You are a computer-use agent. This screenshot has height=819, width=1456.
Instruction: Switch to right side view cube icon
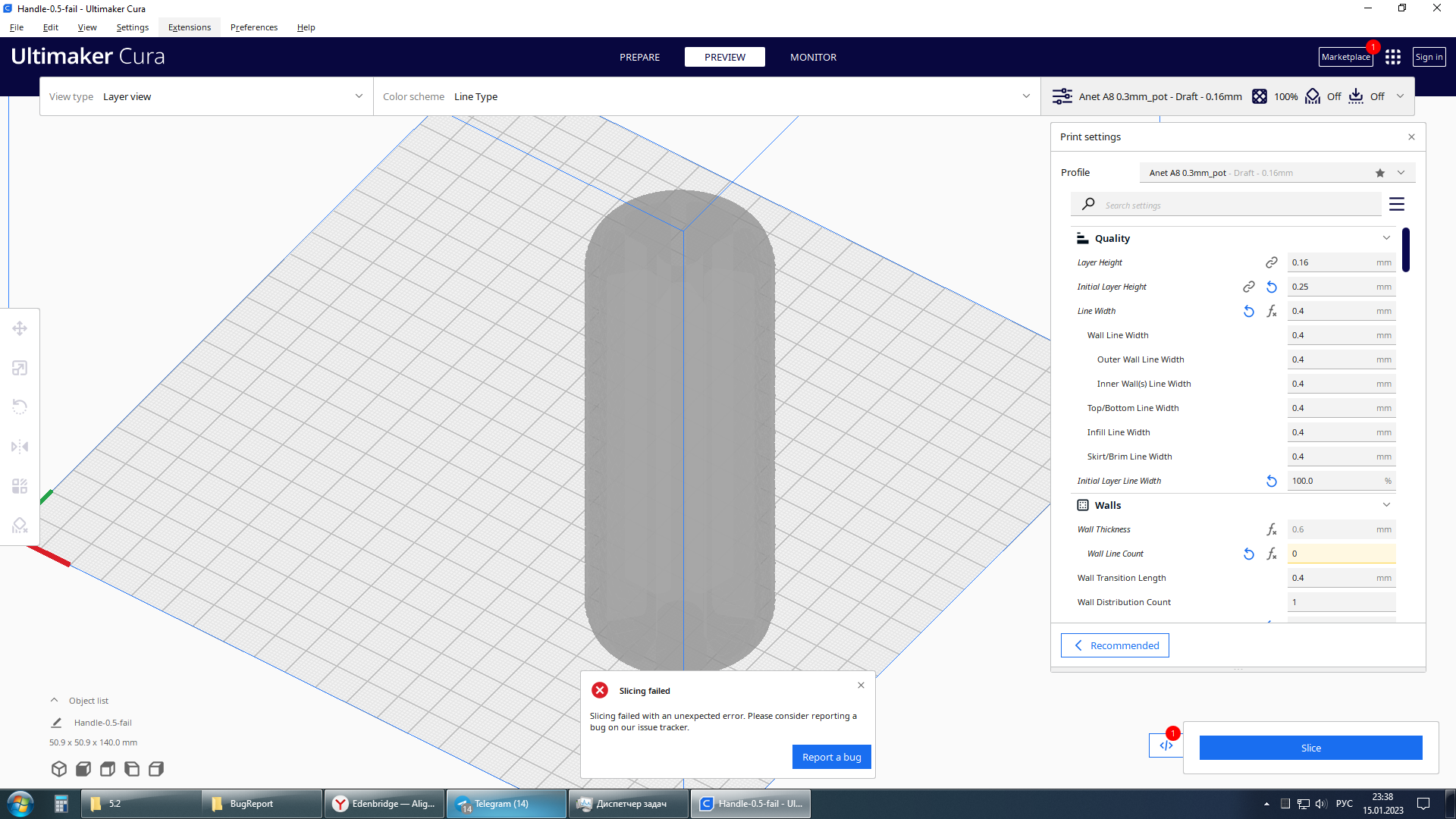pyautogui.click(x=156, y=769)
